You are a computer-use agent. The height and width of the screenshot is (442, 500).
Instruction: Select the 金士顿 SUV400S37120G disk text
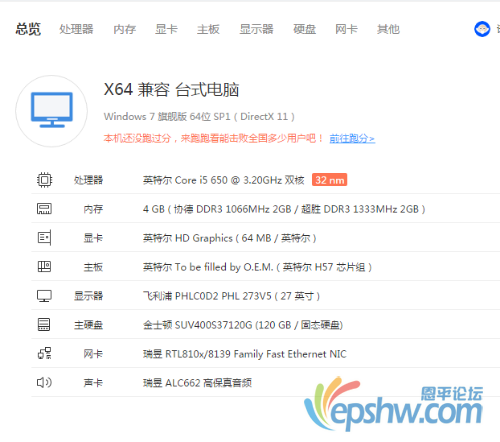pos(243,325)
